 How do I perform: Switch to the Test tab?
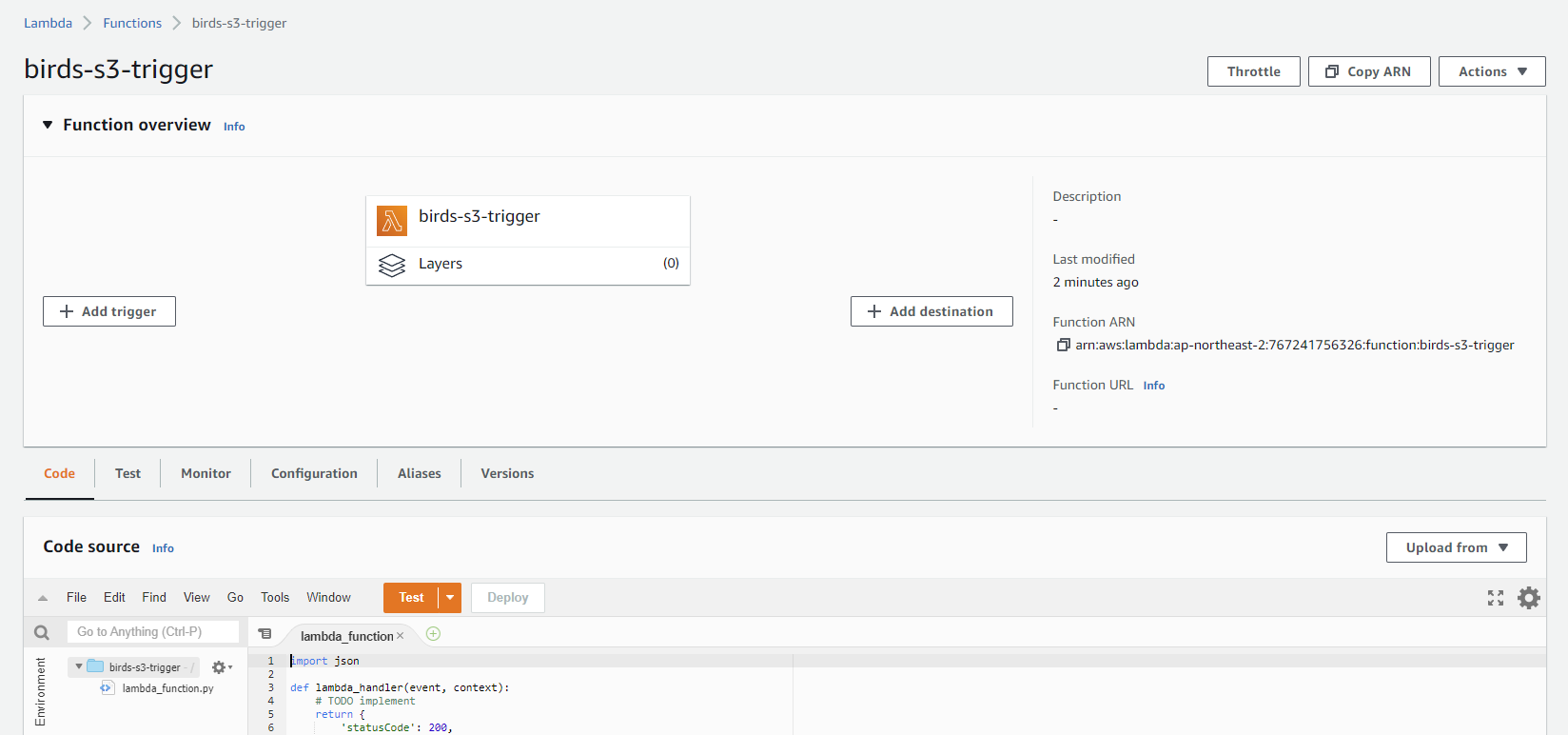(x=127, y=473)
